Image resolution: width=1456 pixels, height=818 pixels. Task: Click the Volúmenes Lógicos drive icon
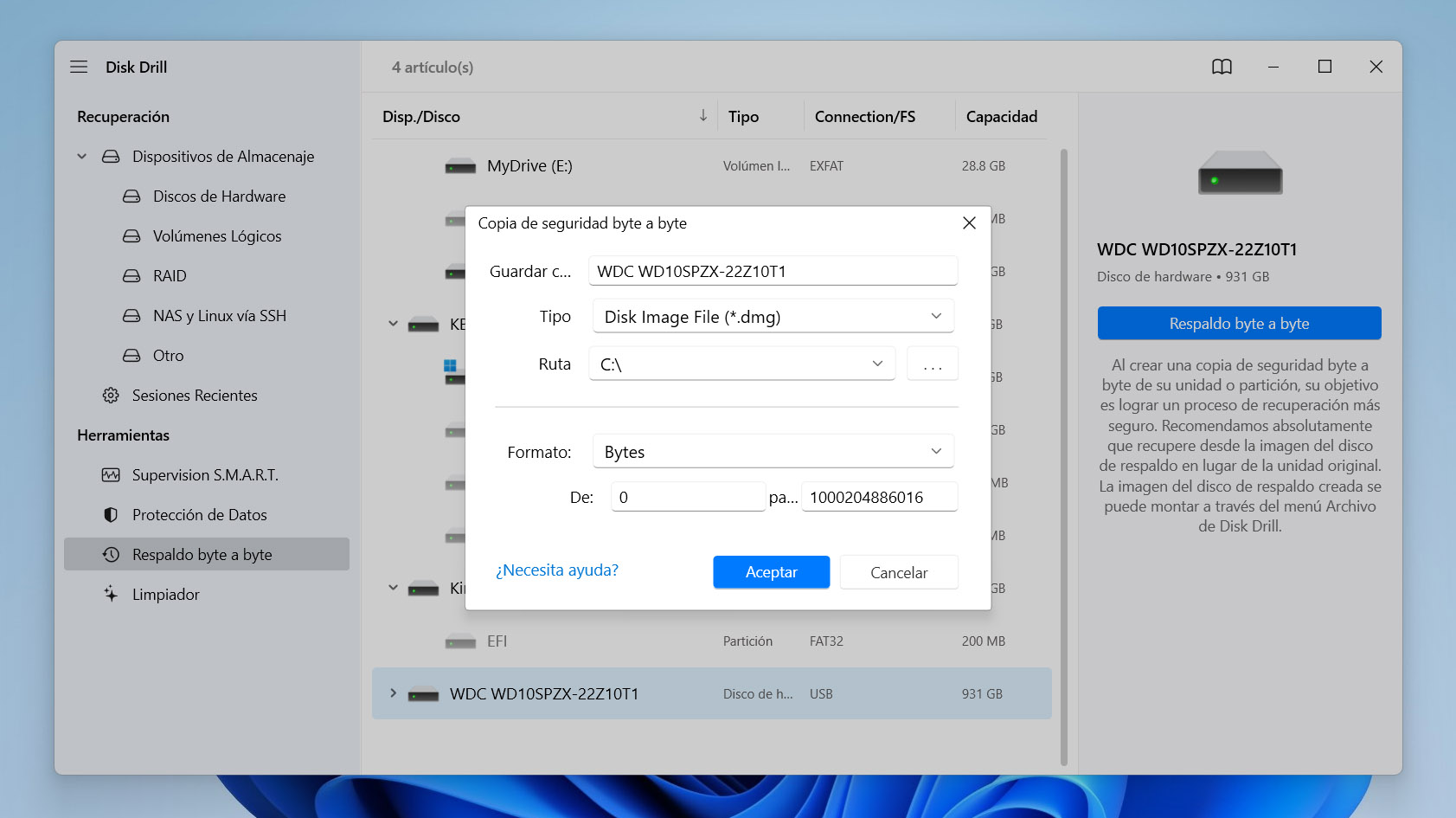(x=131, y=236)
